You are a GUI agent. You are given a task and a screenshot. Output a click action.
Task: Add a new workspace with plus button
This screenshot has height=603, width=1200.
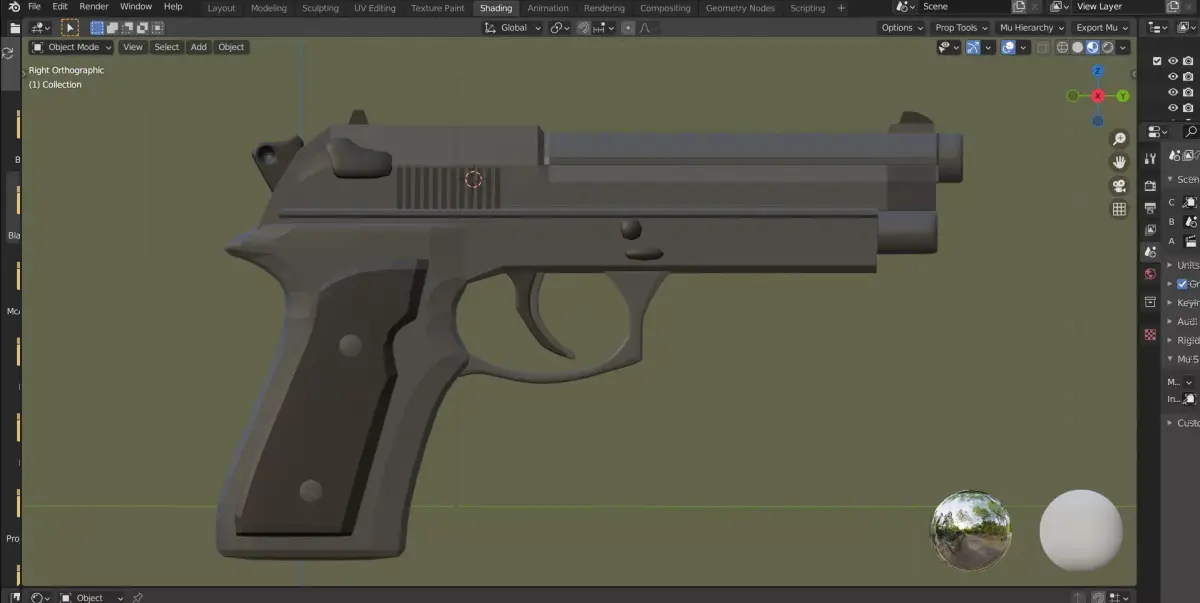(841, 8)
